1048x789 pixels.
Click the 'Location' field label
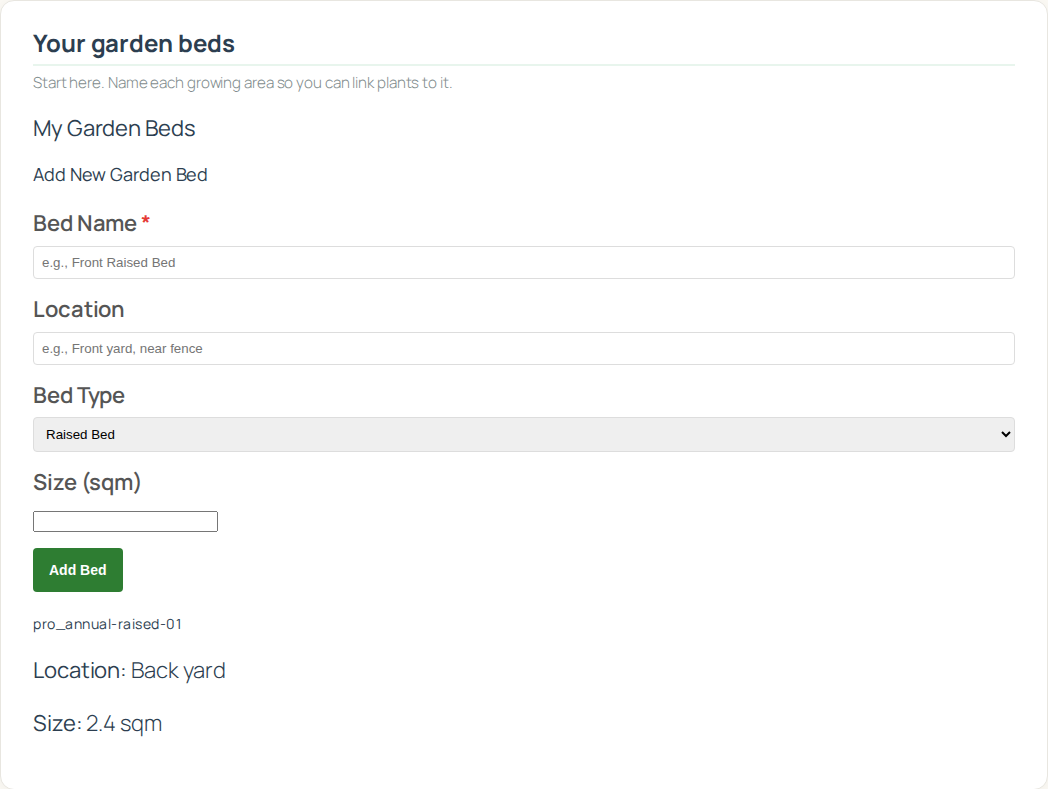click(79, 309)
